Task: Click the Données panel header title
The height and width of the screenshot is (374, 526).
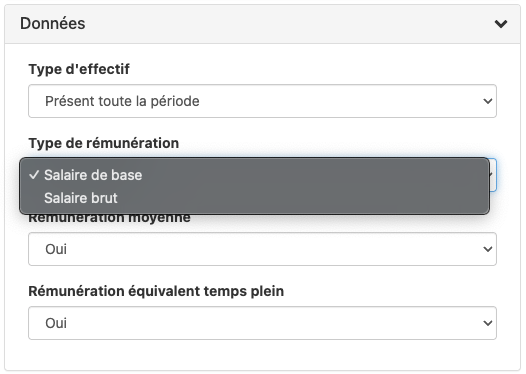Action: [x=53, y=23]
